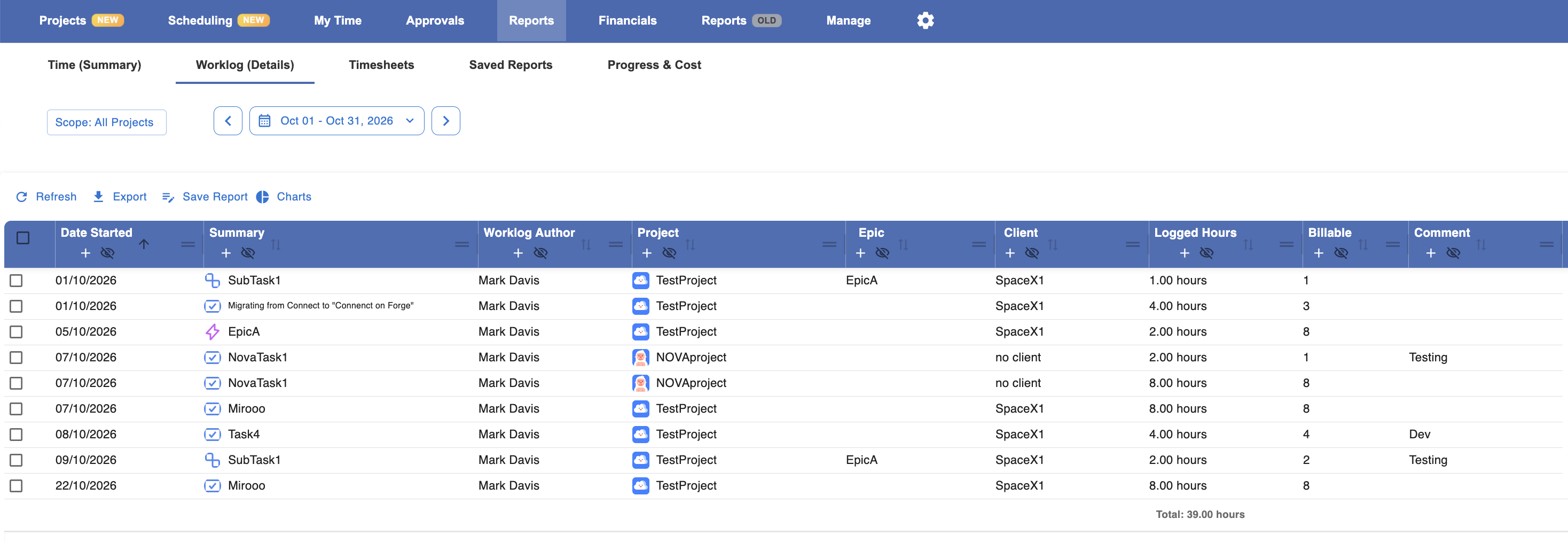Check the row for 08/10/2026 Task4
Image resolution: width=1568 pixels, height=542 pixels.
pyautogui.click(x=17, y=434)
